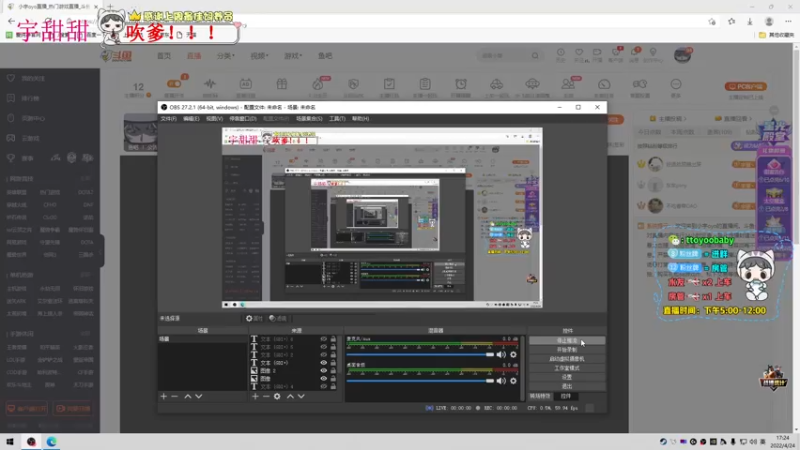This screenshot has height=450, width=800.
Task: Open gear settings for 麦克风/Aux channel
Action: [513, 355]
